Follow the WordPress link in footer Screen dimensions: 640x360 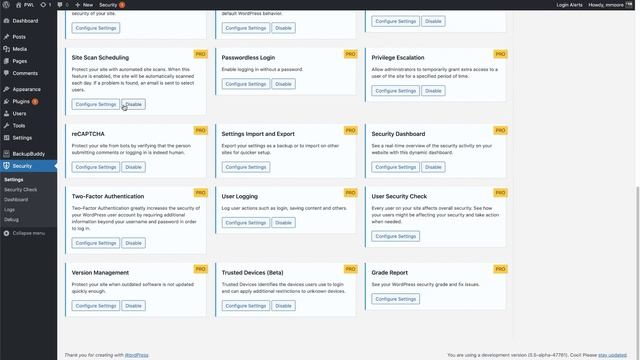tap(137, 355)
